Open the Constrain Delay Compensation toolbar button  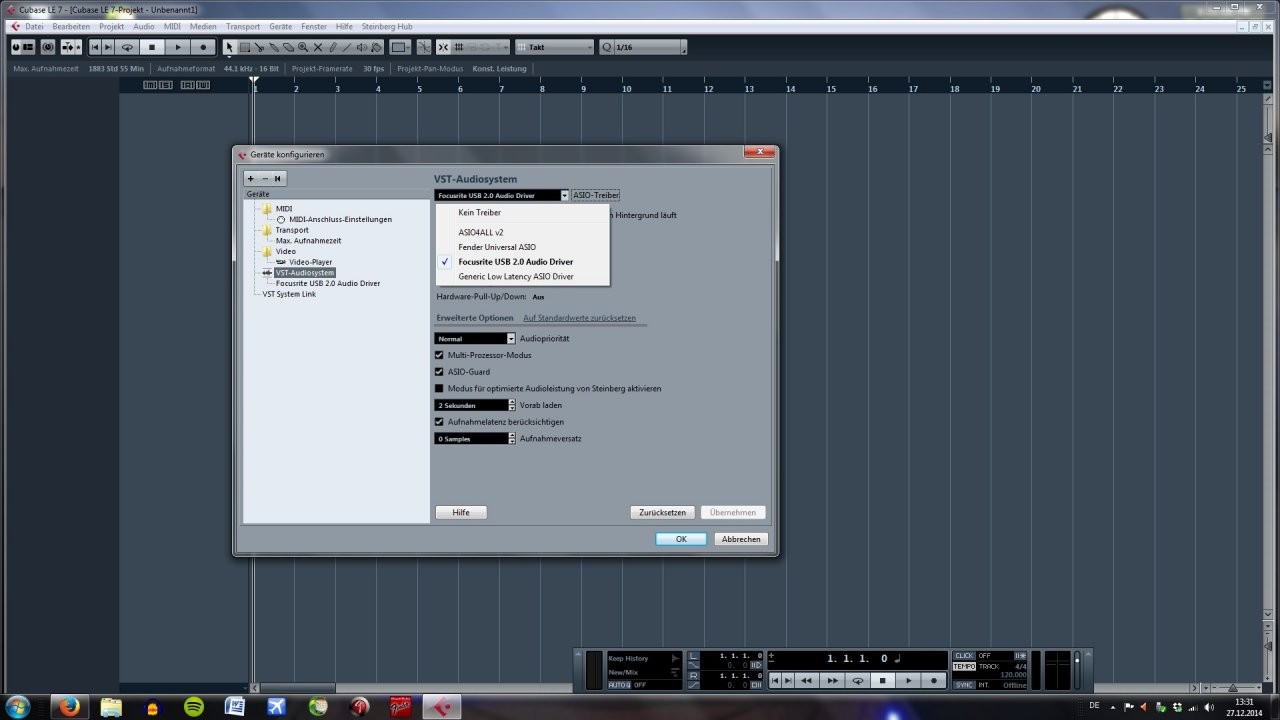click(x=47, y=47)
